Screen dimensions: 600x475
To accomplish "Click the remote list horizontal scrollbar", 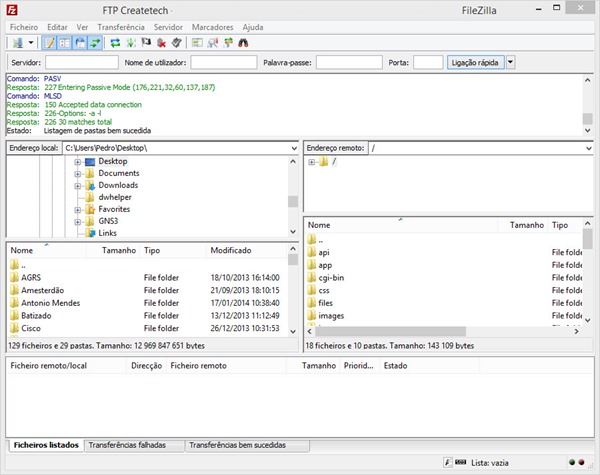I will [390, 331].
